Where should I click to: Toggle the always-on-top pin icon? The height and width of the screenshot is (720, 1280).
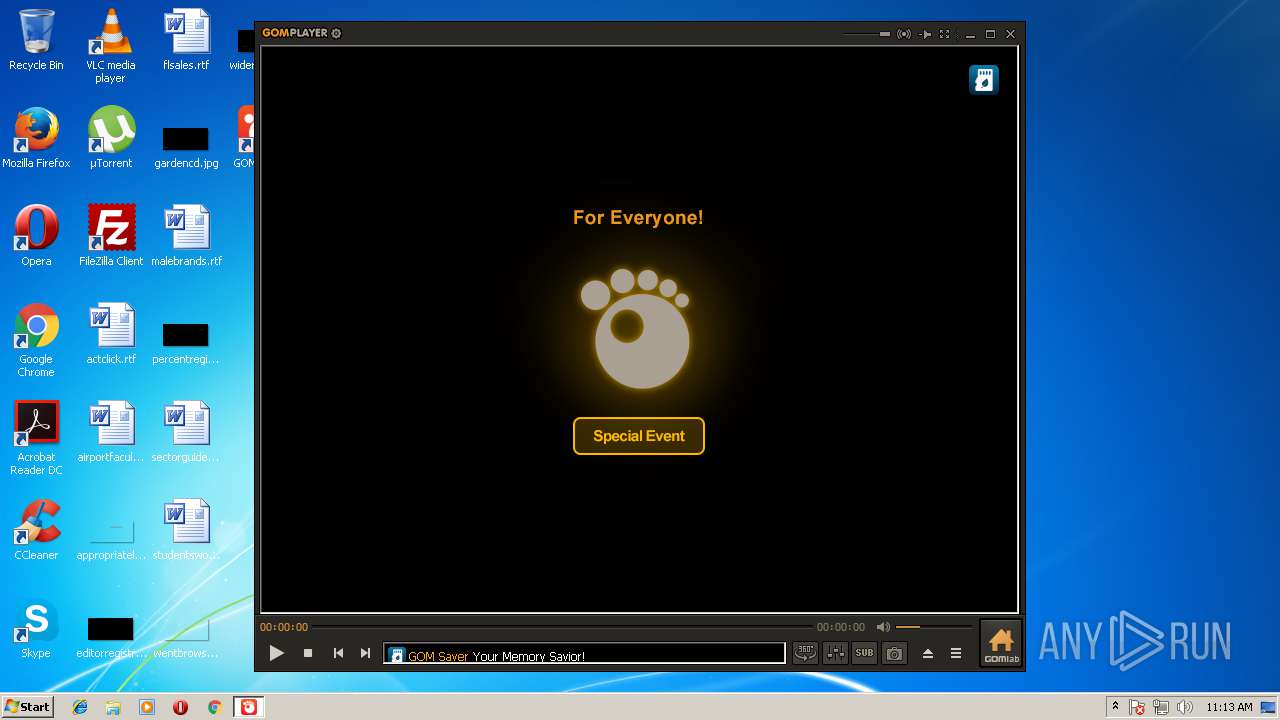pyautogui.click(x=925, y=34)
